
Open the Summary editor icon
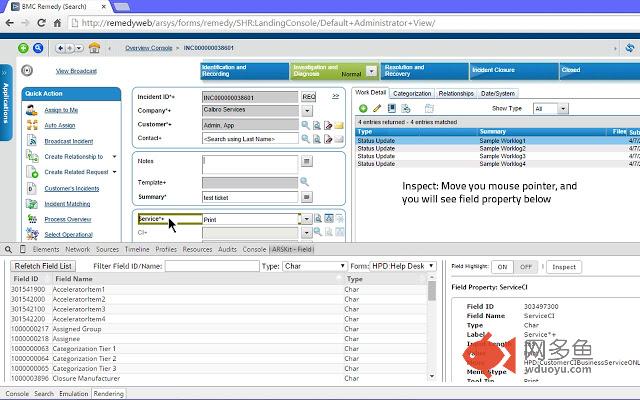click(x=307, y=197)
